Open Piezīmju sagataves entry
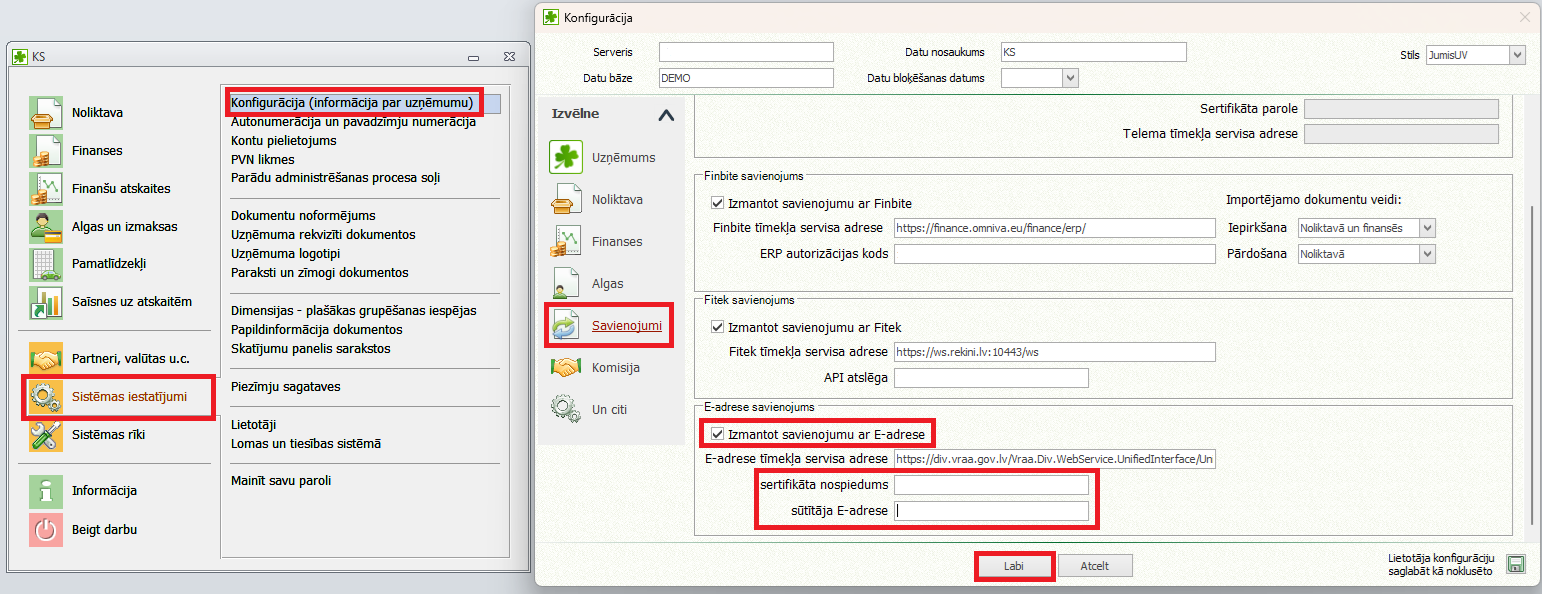This screenshot has width=1542, height=594. click(286, 387)
